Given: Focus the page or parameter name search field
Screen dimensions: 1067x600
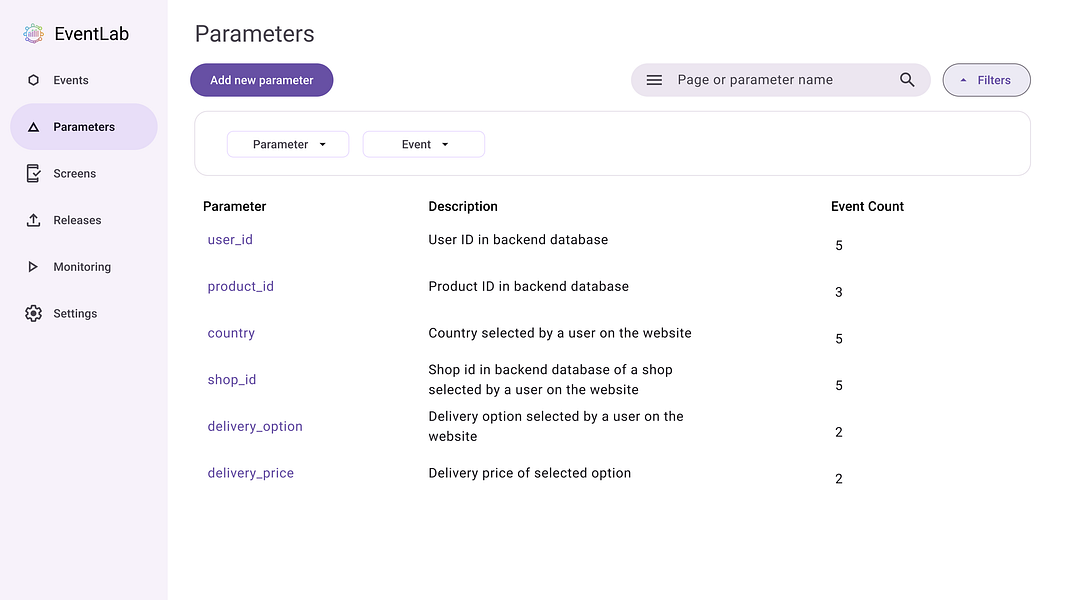Looking at the screenshot, I should point(780,80).
